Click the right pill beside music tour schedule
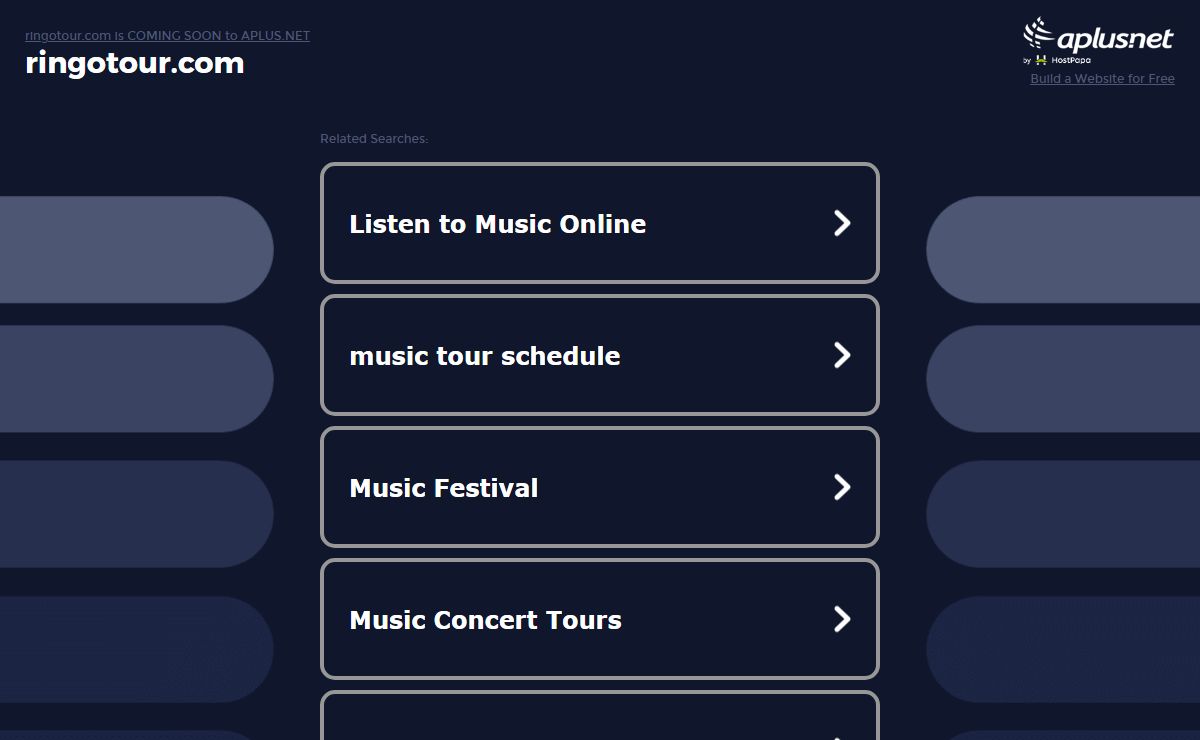Viewport: 1200px width, 740px height. point(1063,379)
